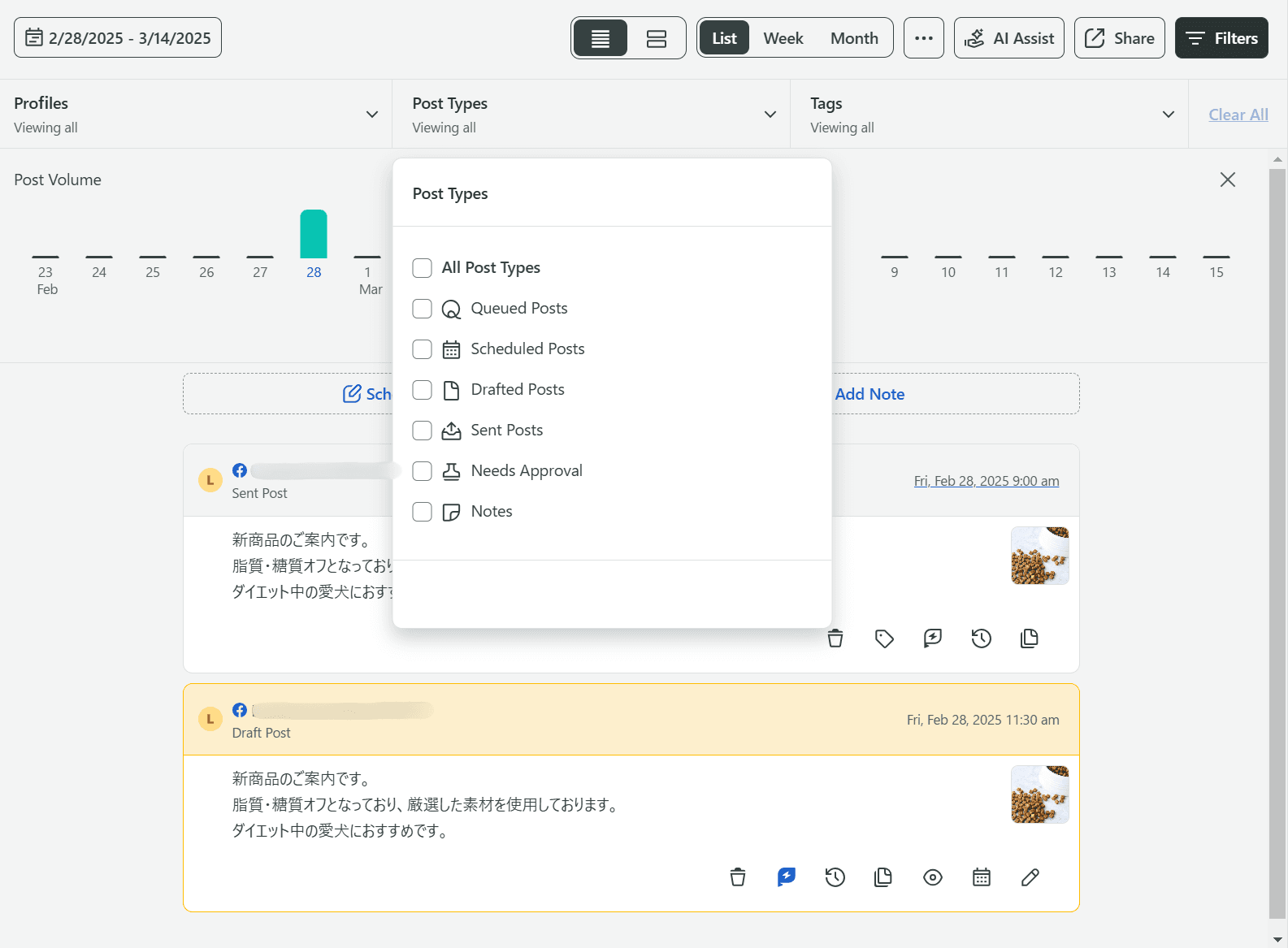Click the tag icon on sent post
This screenshot has width=1288, height=948.
(x=884, y=638)
